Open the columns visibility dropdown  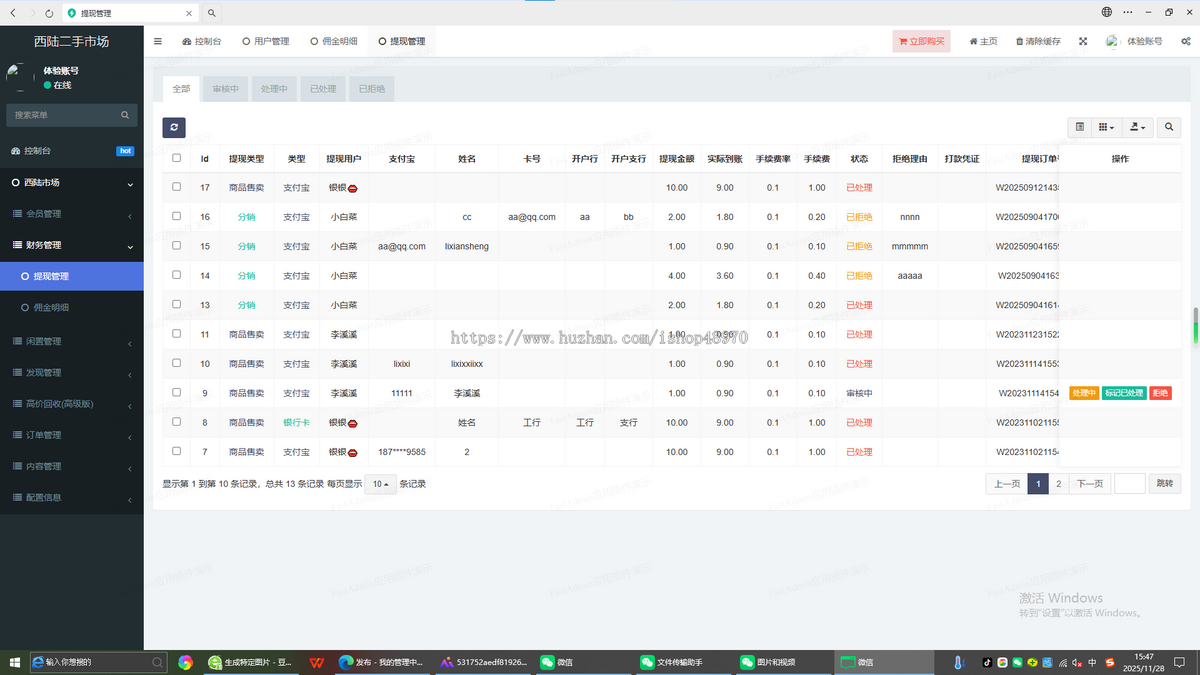point(1105,127)
